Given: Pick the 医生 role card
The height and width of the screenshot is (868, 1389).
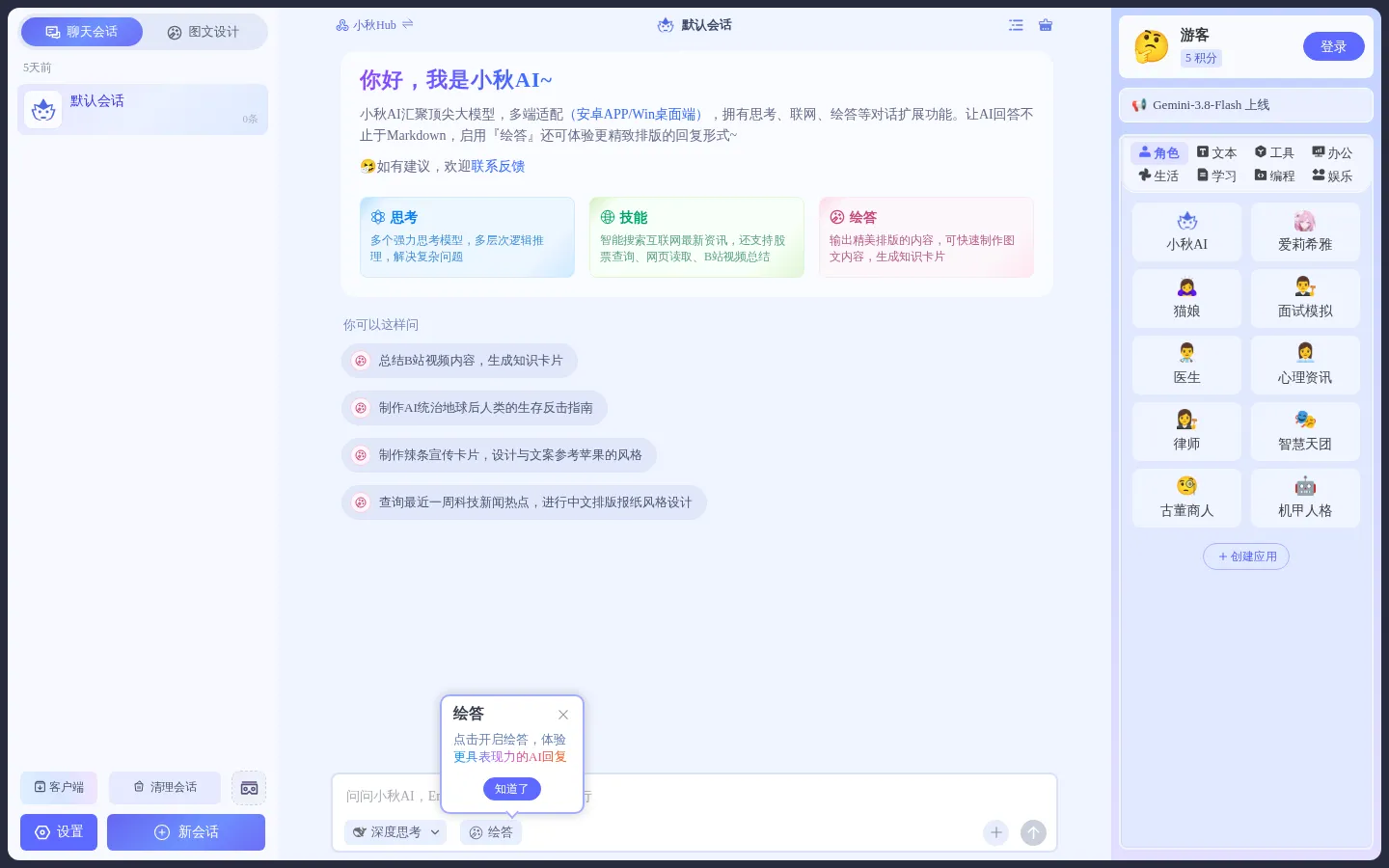Looking at the screenshot, I should pyautogui.click(x=1186, y=366).
